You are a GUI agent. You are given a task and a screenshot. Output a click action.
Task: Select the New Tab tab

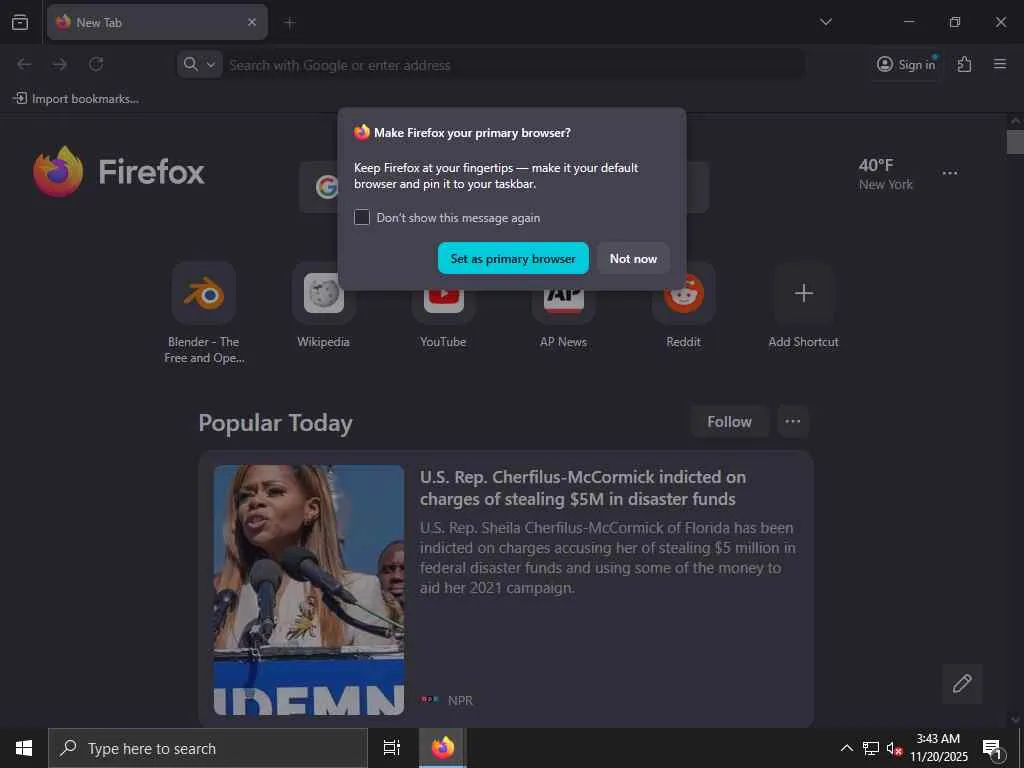click(157, 22)
